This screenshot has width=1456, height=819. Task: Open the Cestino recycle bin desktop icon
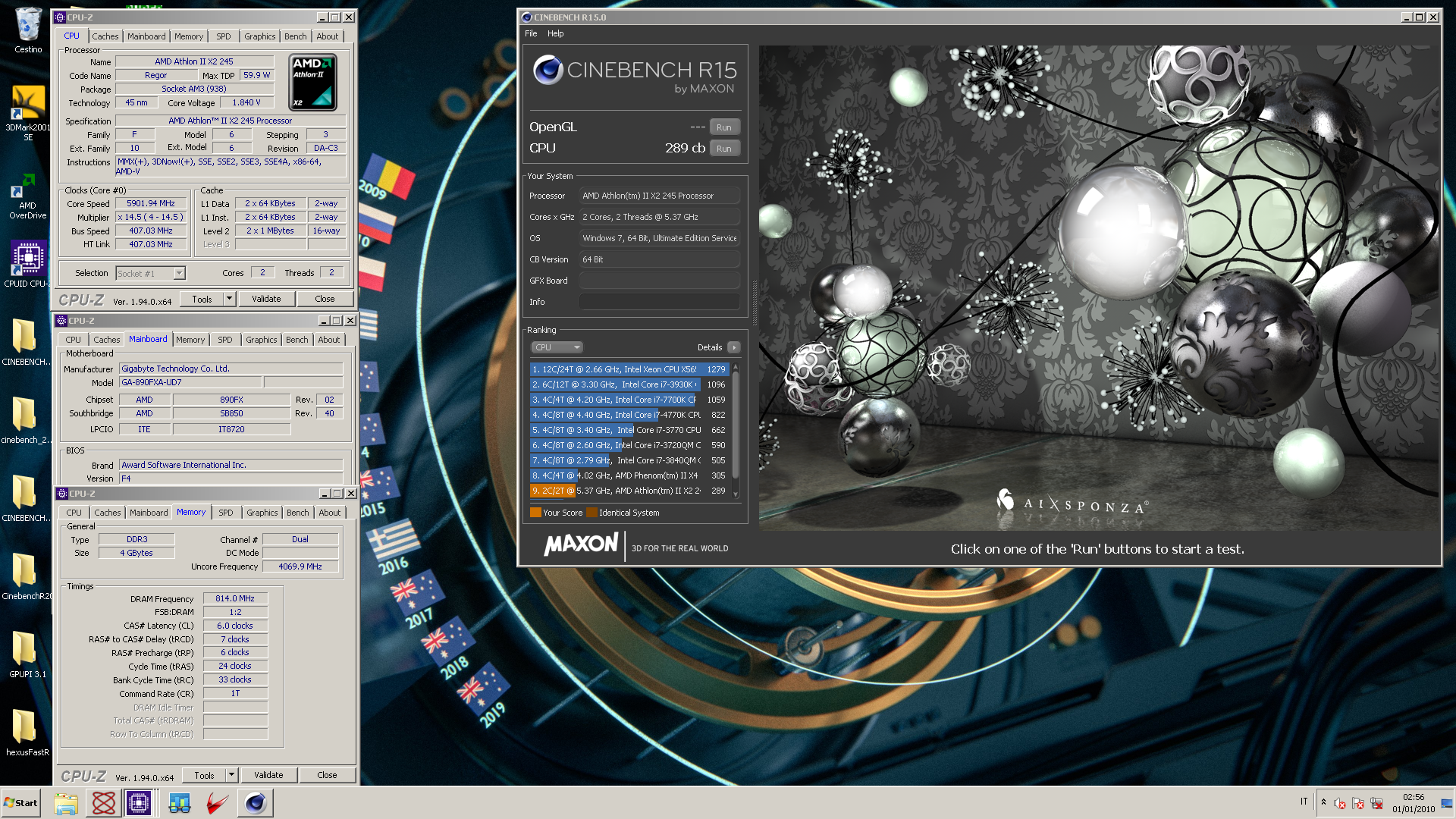coord(28,30)
